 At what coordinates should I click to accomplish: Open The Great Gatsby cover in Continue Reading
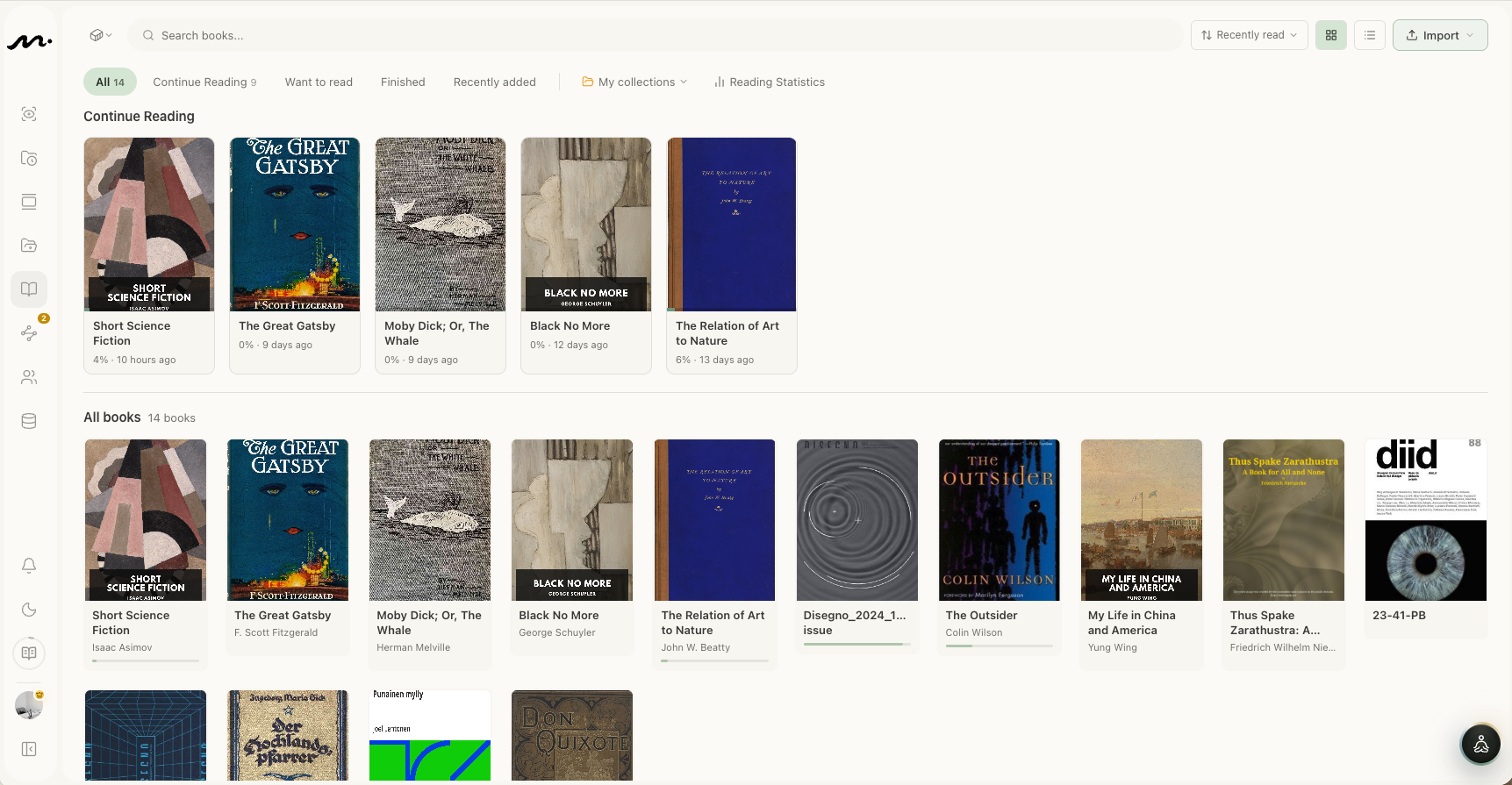pyautogui.click(x=295, y=225)
